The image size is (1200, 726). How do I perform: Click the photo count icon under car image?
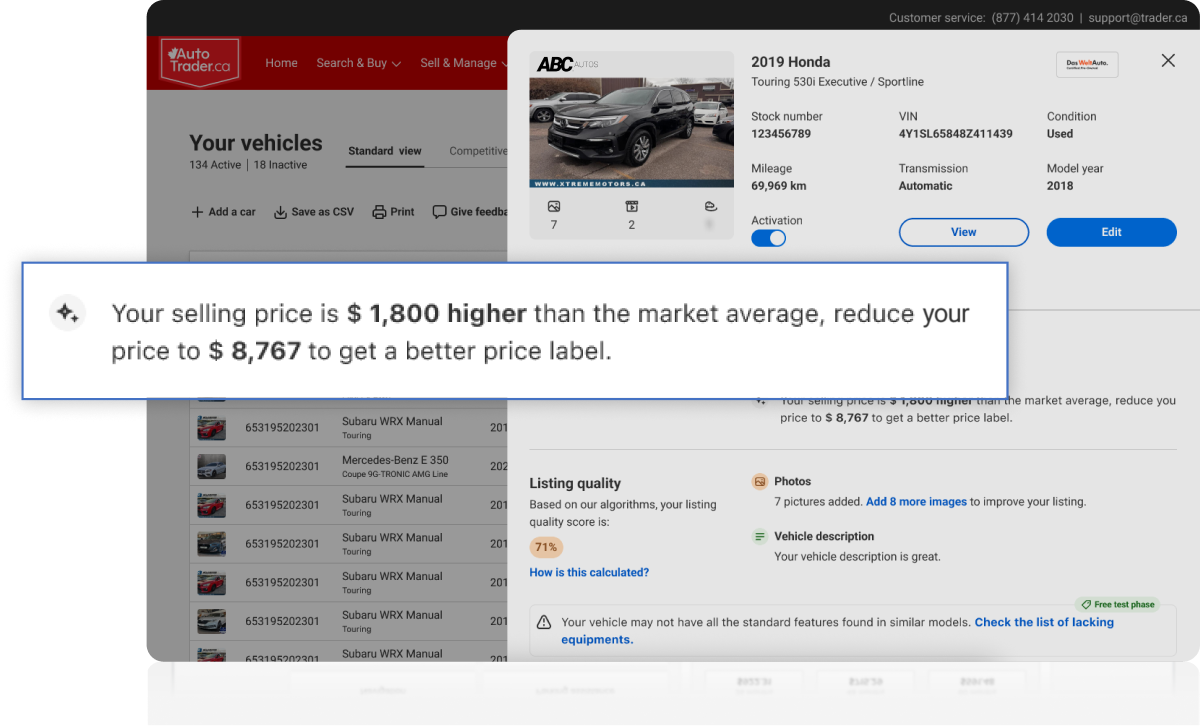tap(554, 207)
